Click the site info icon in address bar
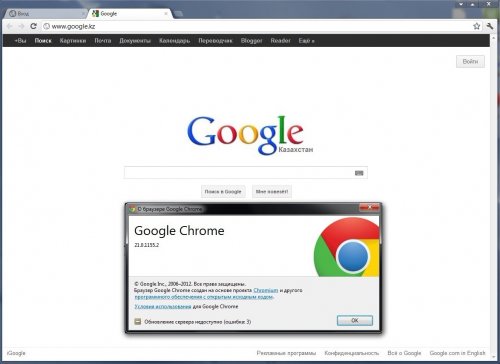The width and height of the screenshot is (500, 364). tap(47, 26)
